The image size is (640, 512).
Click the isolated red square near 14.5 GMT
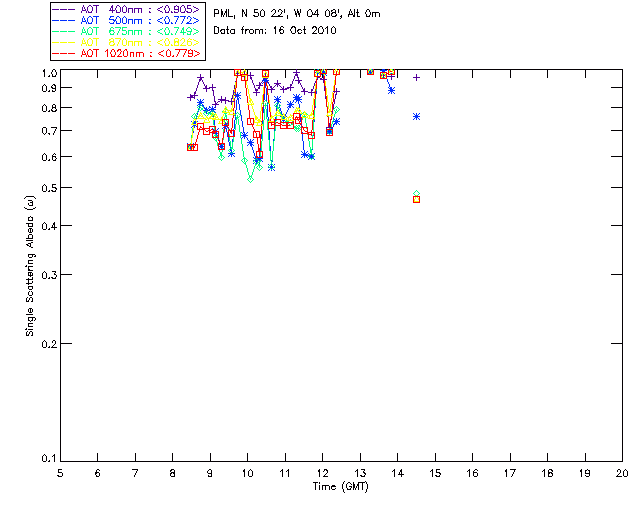coord(417,200)
